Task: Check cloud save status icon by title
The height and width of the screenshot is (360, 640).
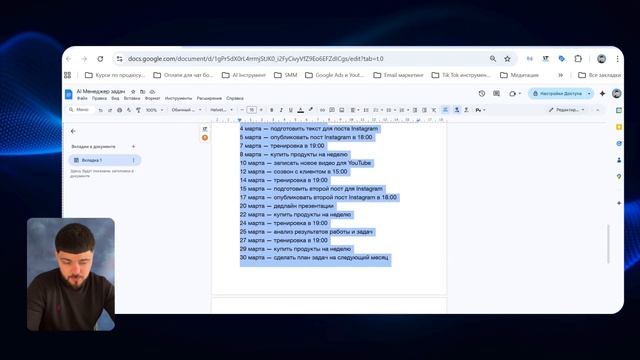Action: pos(152,92)
